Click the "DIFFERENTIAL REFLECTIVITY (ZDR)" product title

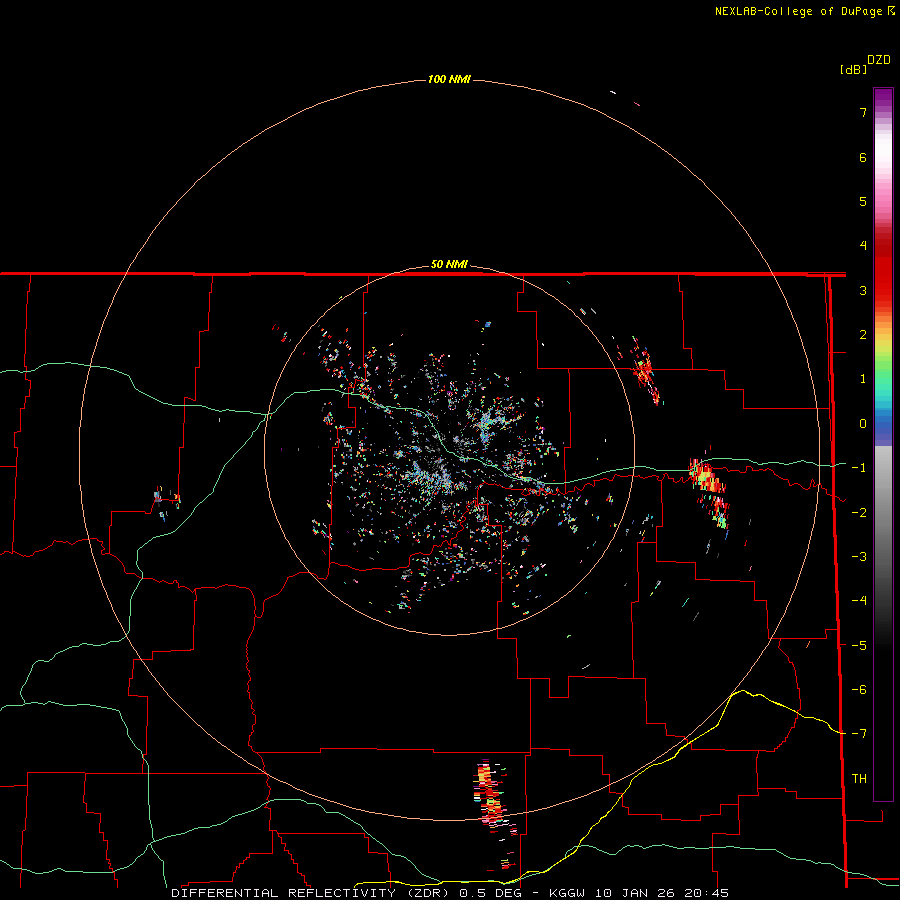(310, 893)
